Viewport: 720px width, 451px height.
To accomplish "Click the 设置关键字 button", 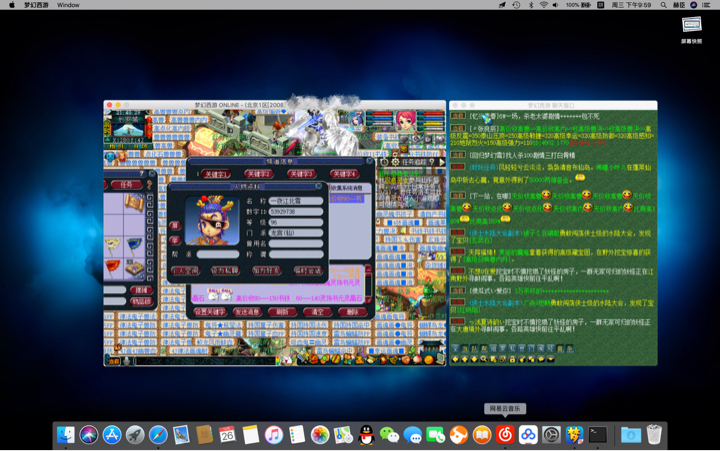I will (209, 312).
